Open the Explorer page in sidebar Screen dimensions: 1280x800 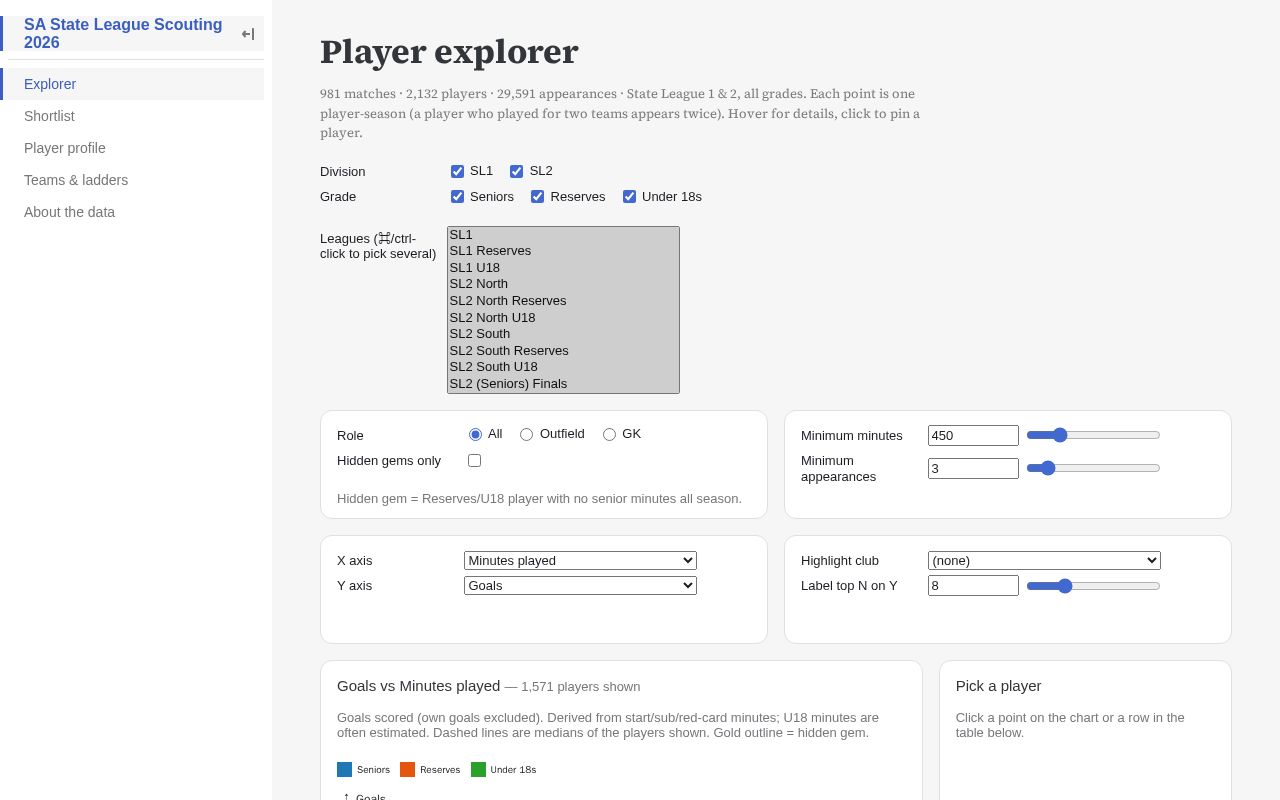[x=134, y=84]
